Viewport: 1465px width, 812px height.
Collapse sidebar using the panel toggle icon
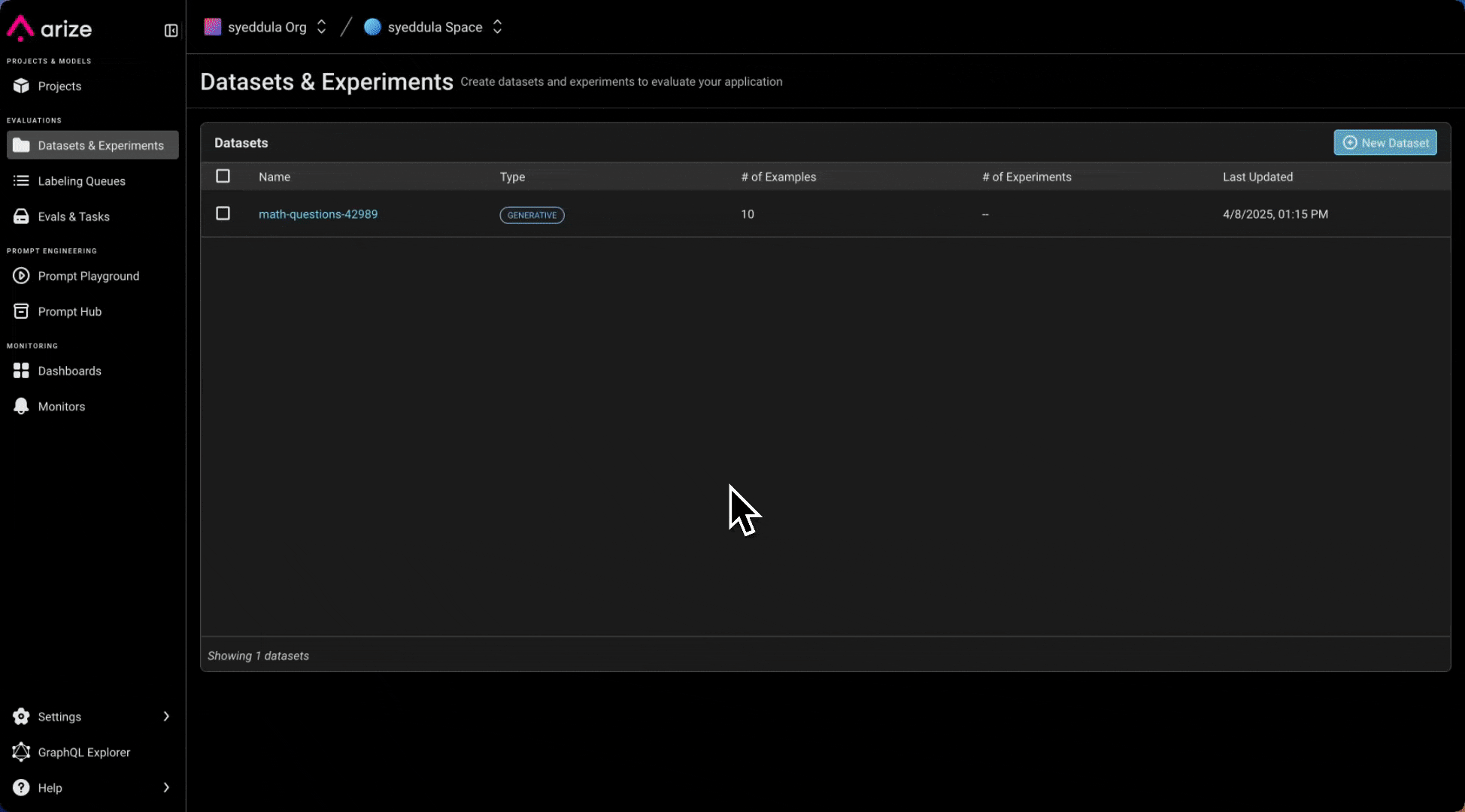tap(171, 30)
